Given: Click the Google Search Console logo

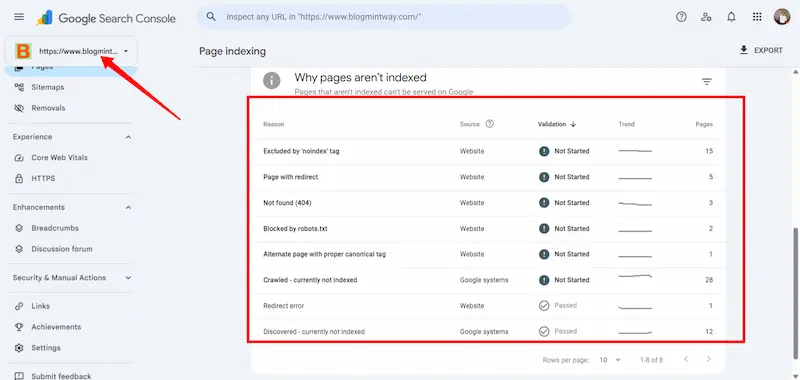Looking at the screenshot, I should click(106, 18).
